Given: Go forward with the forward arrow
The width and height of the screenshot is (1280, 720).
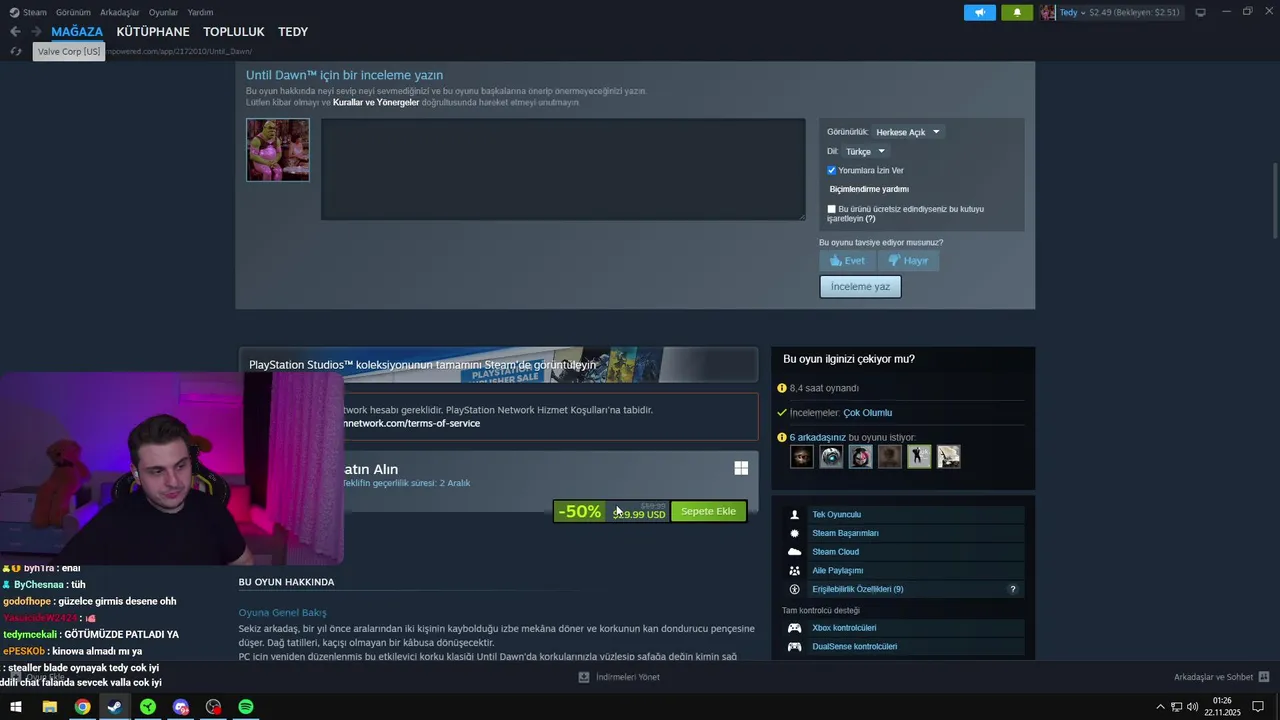Looking at the screenshot, I should [x=36, y=32].
